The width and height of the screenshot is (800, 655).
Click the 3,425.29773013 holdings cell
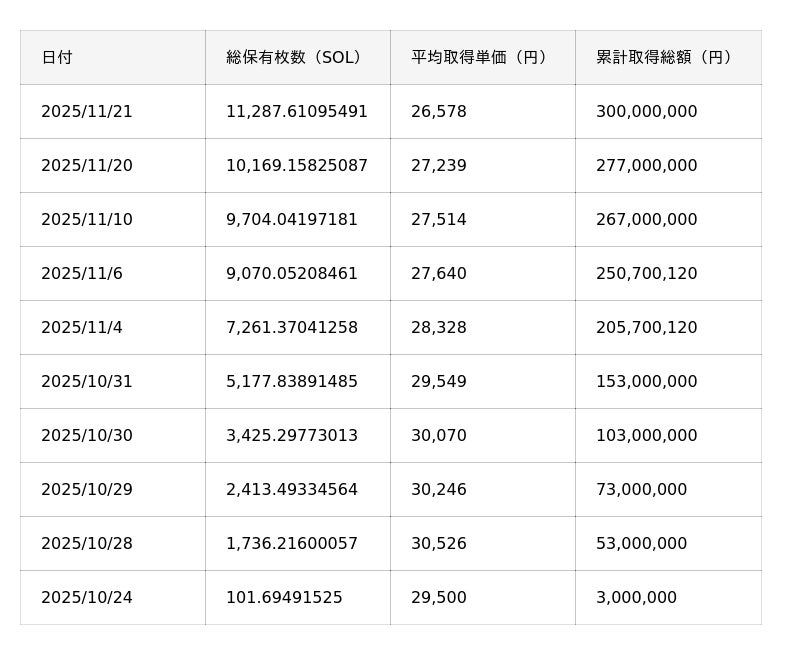pos(292,436)
